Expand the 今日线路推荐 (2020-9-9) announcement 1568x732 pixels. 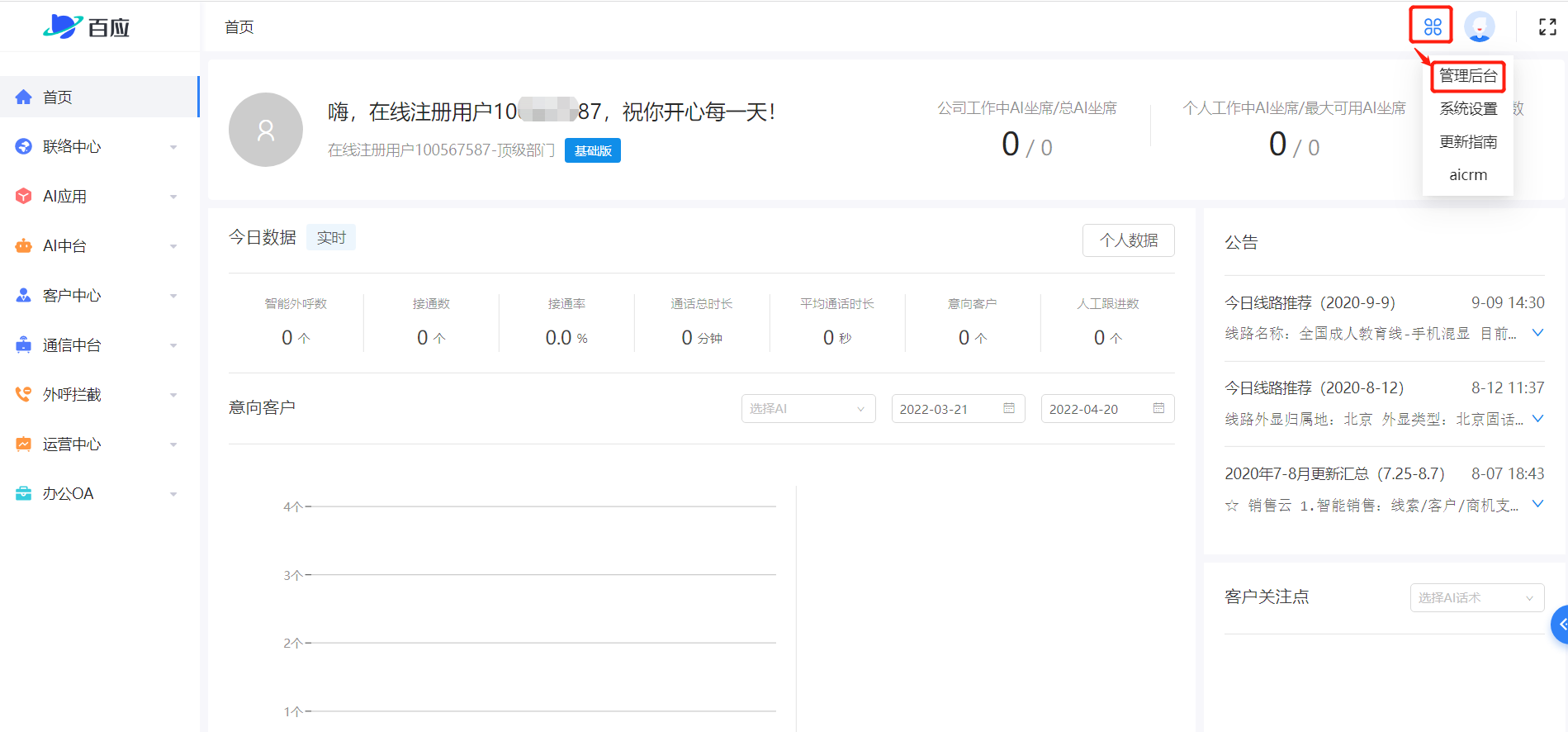pyautogui.click(x=1537, y=333)
